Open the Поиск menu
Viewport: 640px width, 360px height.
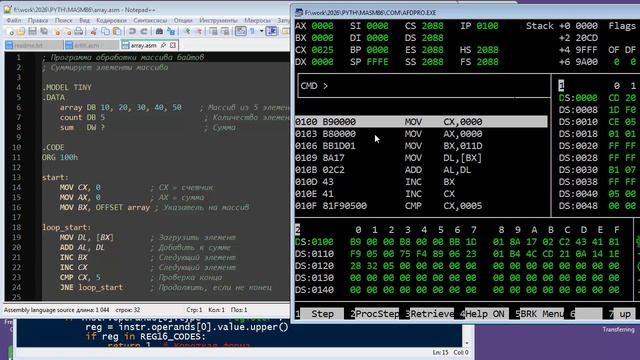(63, 20)
